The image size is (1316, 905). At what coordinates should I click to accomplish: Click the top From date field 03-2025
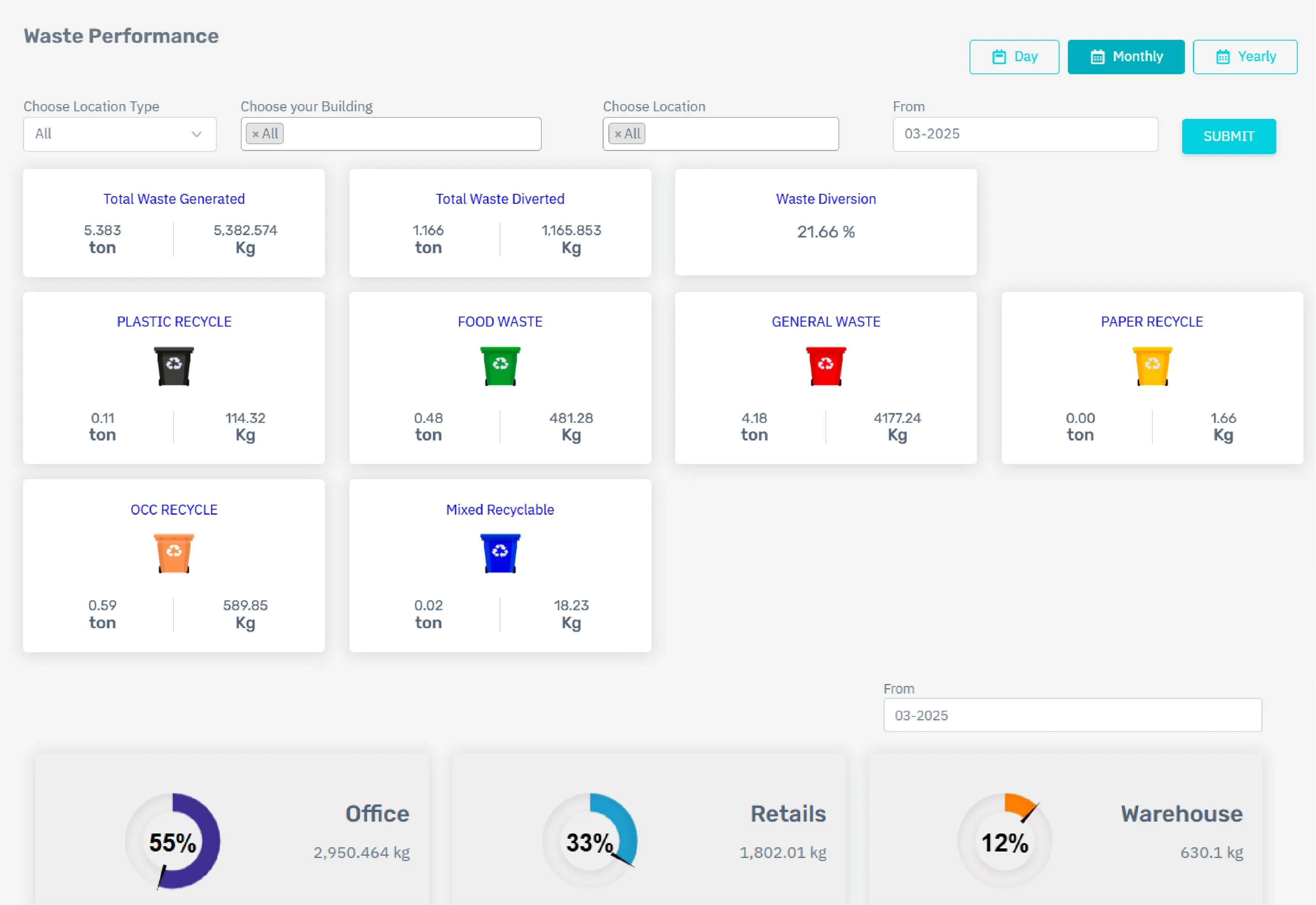coord(1025,134)
